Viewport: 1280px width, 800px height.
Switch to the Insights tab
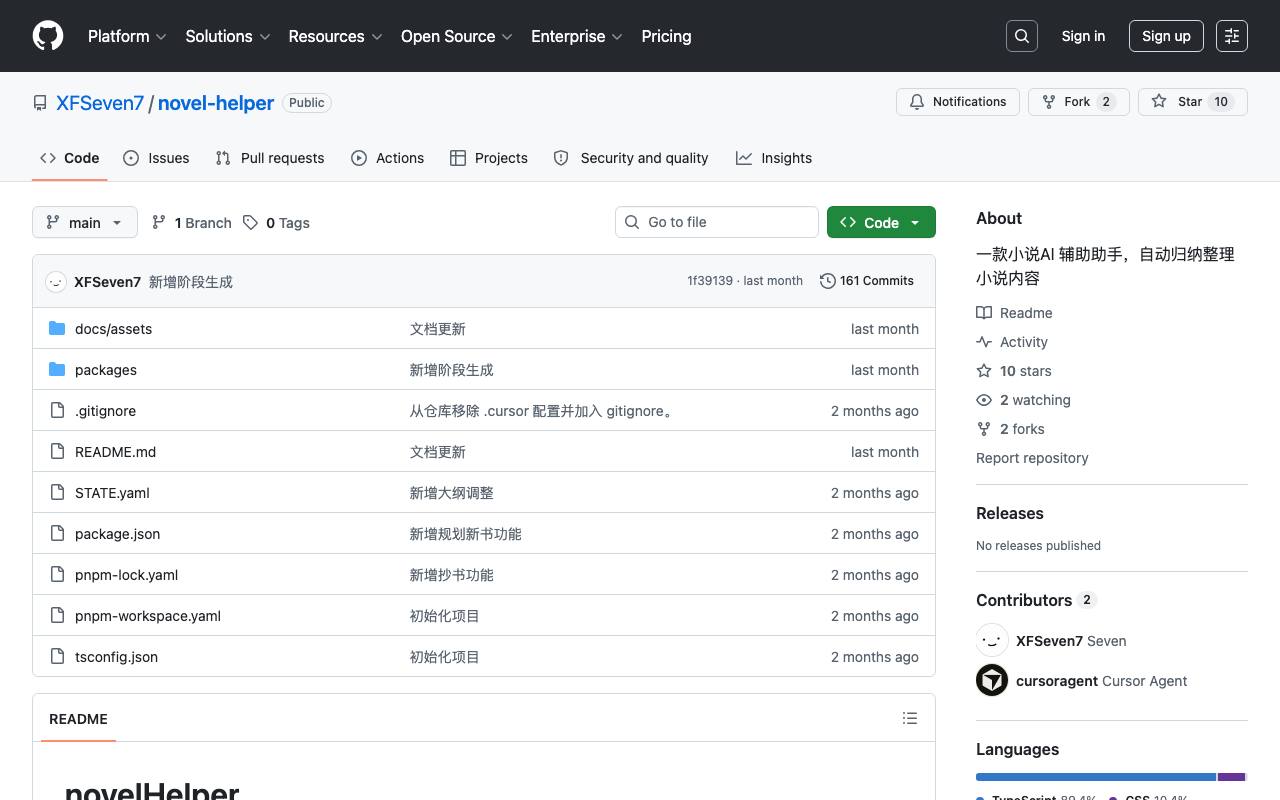774,158
